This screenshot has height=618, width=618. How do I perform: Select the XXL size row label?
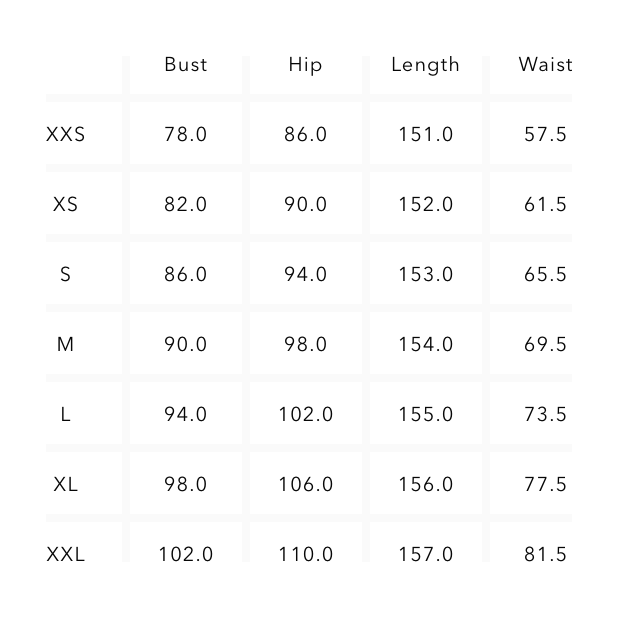(66, 553)
